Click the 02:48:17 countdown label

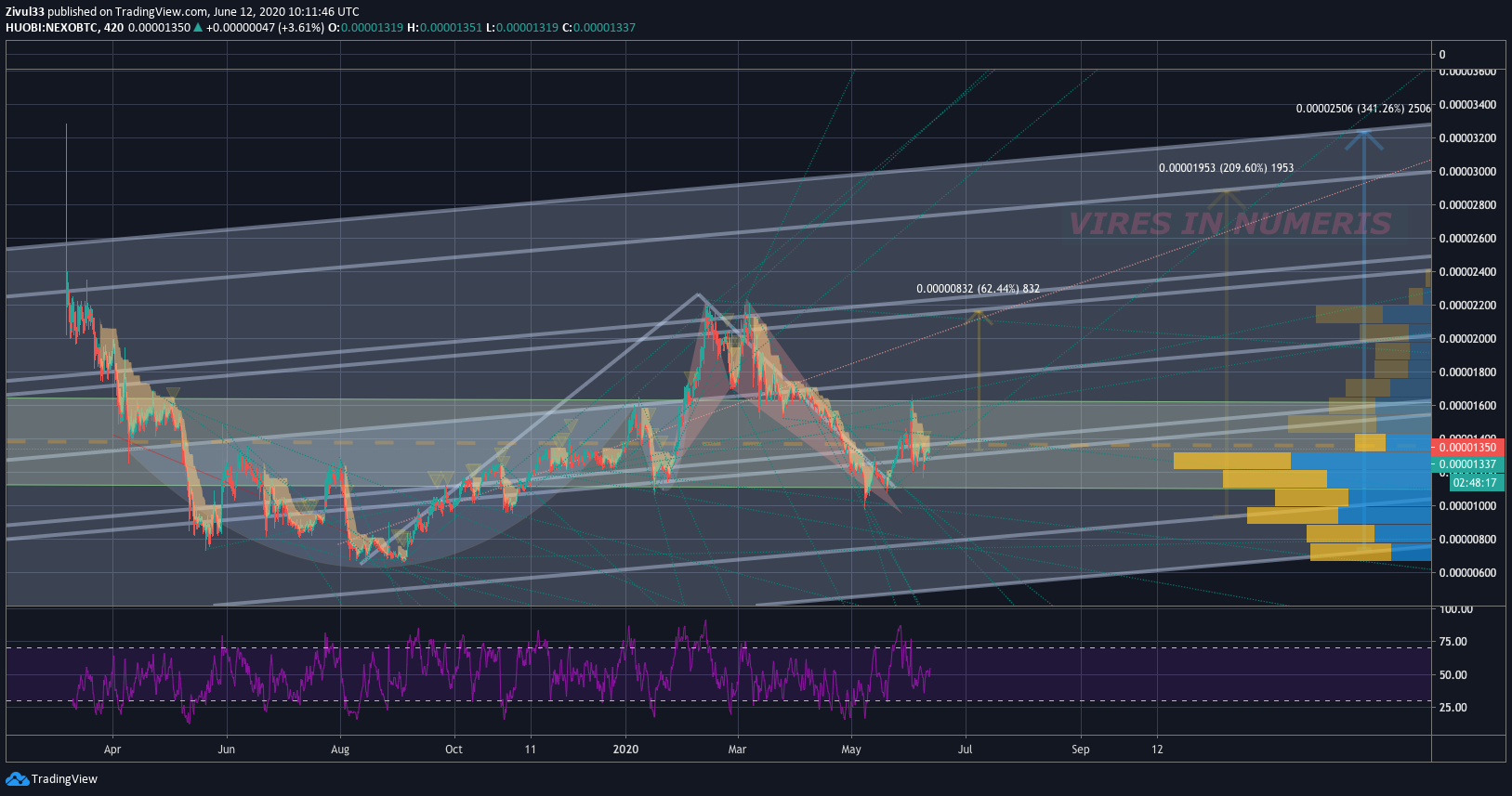pyautogui.click(x=1475, y=483)
